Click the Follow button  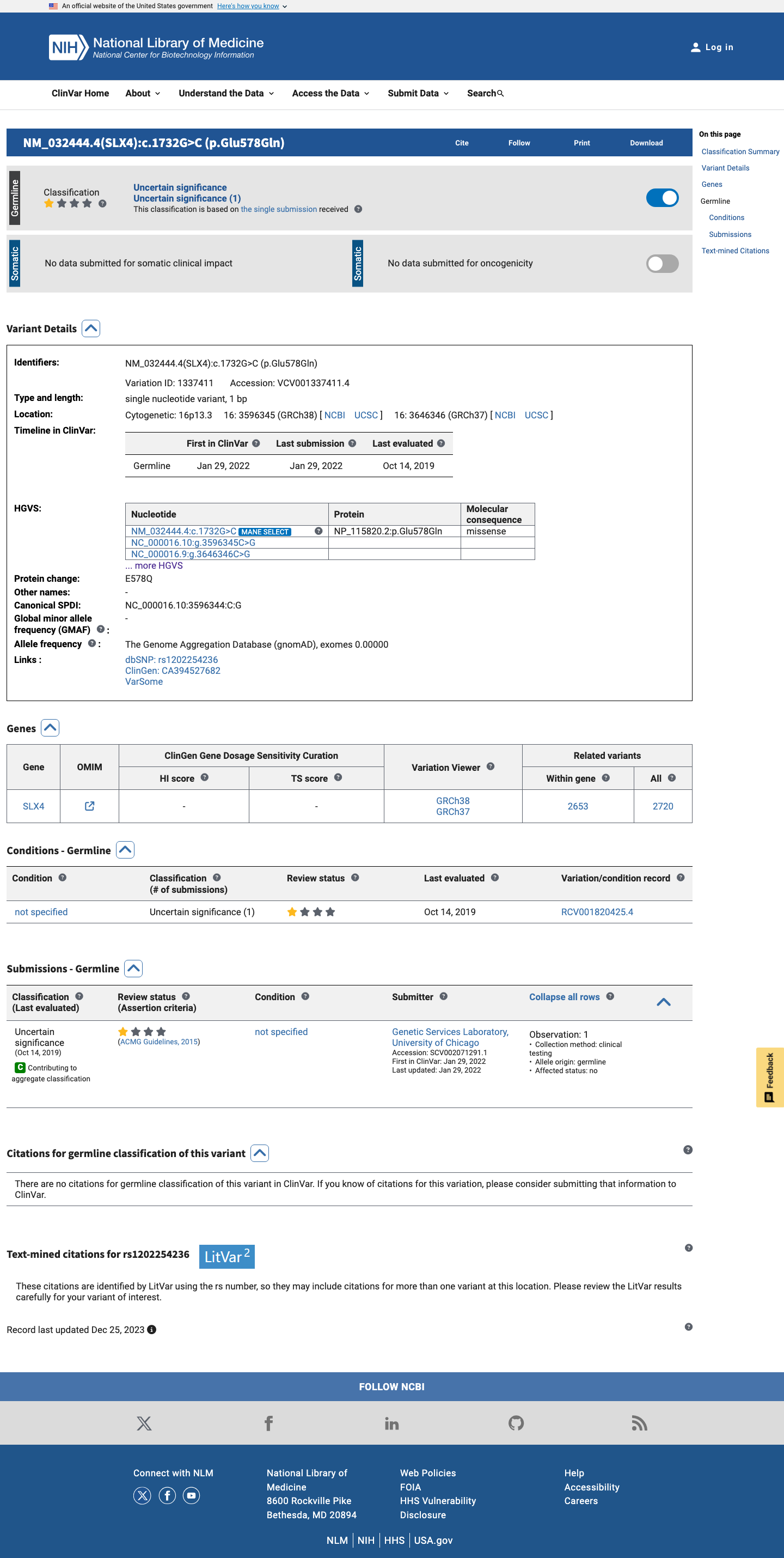tap(519, 143)
